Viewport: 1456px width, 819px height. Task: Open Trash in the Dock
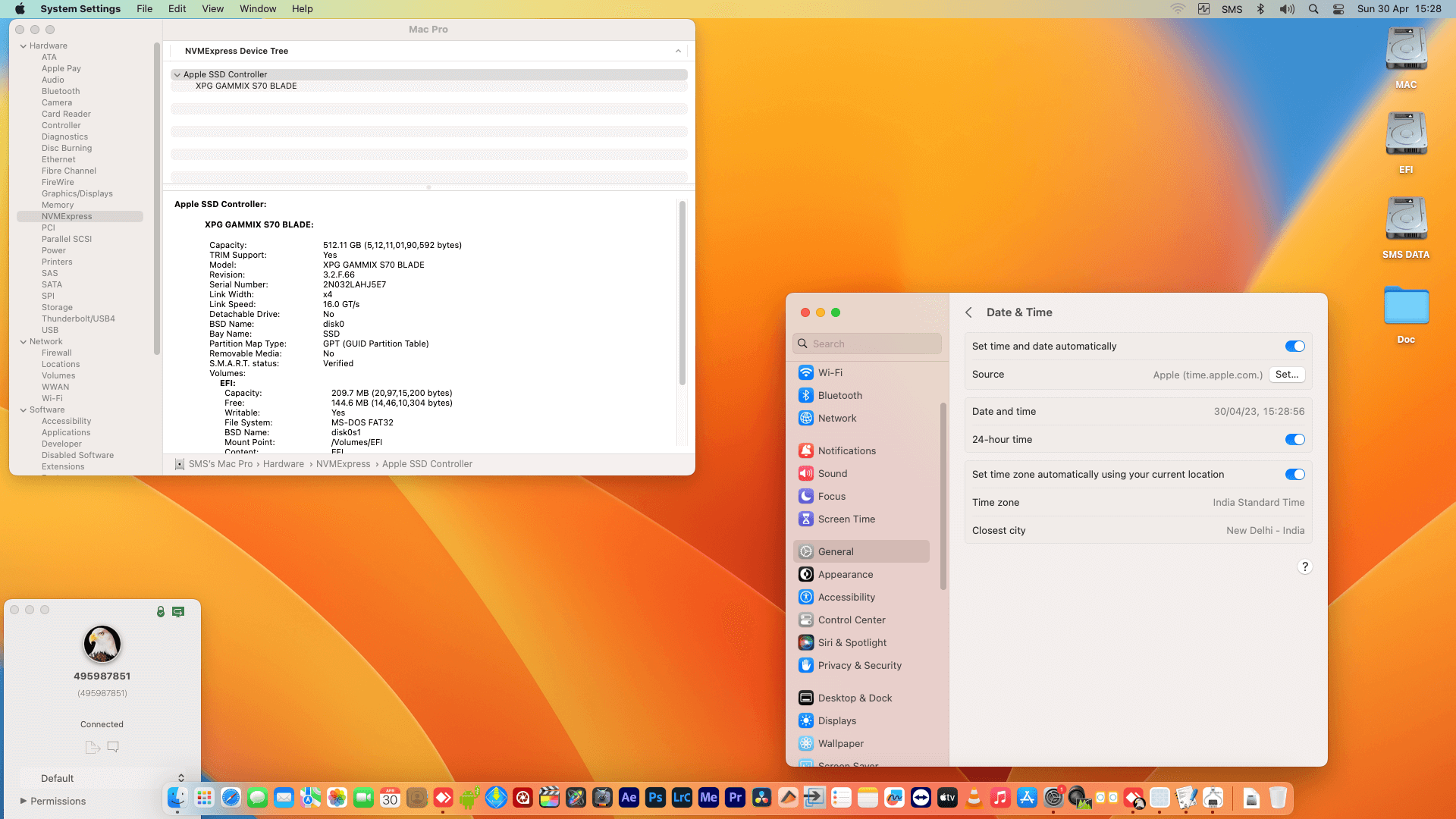pos(1278,798)
